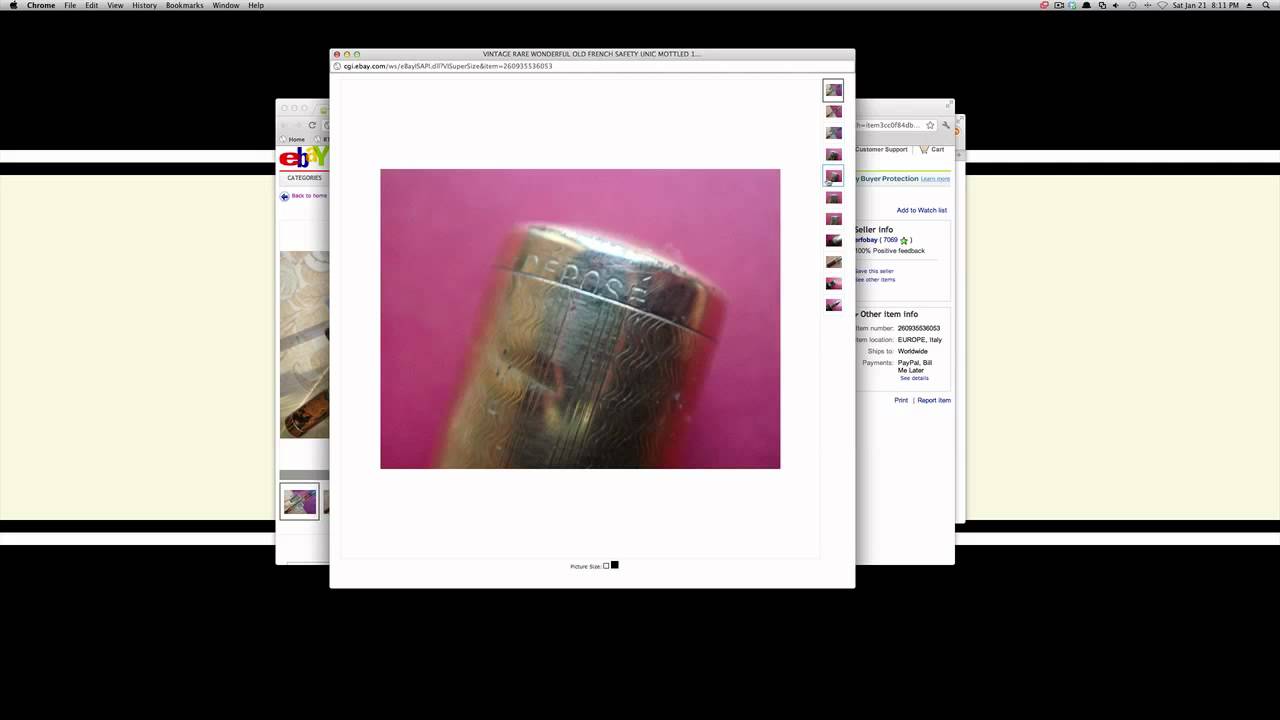Image resolution: width=1280 pixels, height=720 pixels.
Task: Click the popup URL address bar
Action: 592,66
